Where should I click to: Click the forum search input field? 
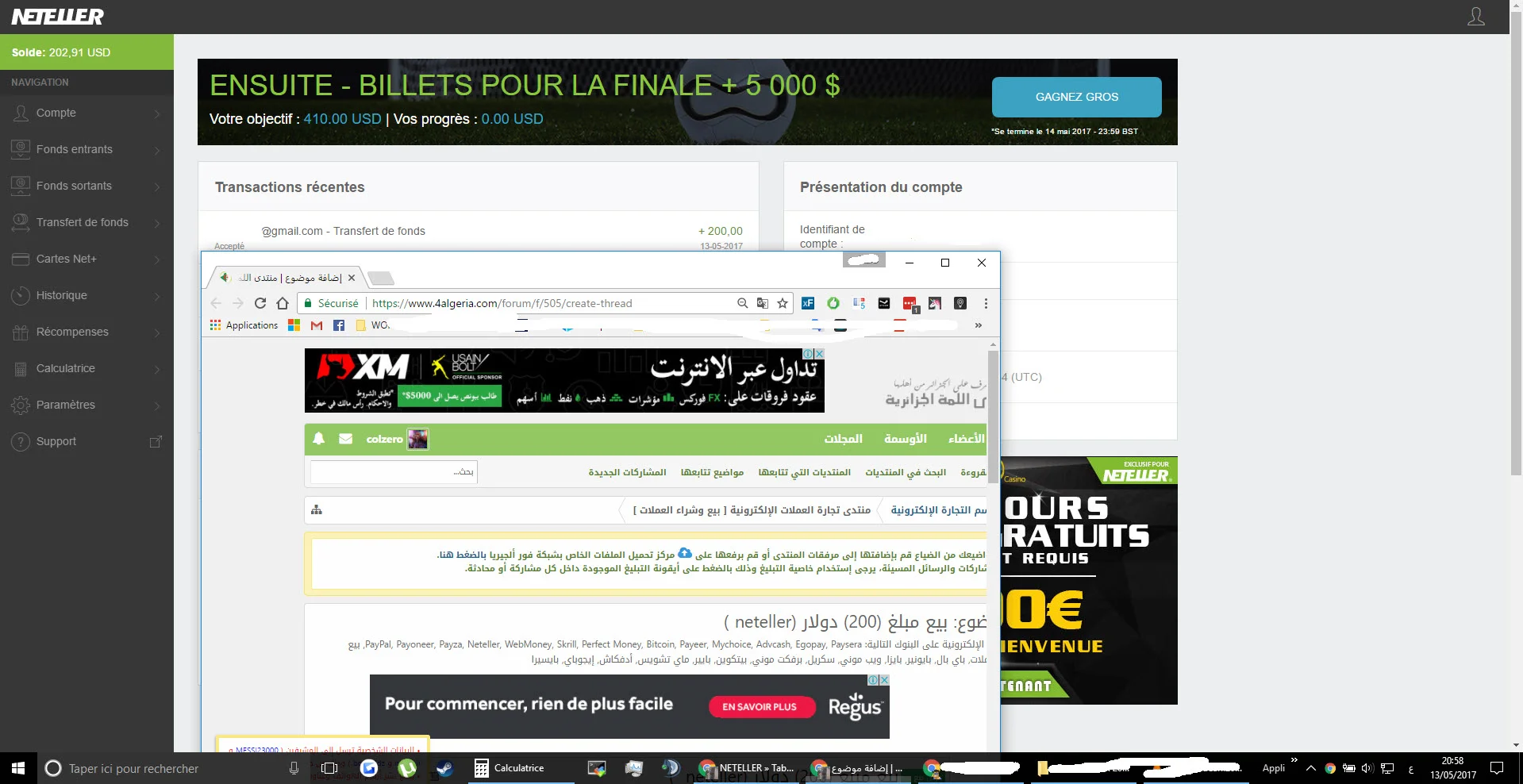pyautogui.click(x=393, y=472)
